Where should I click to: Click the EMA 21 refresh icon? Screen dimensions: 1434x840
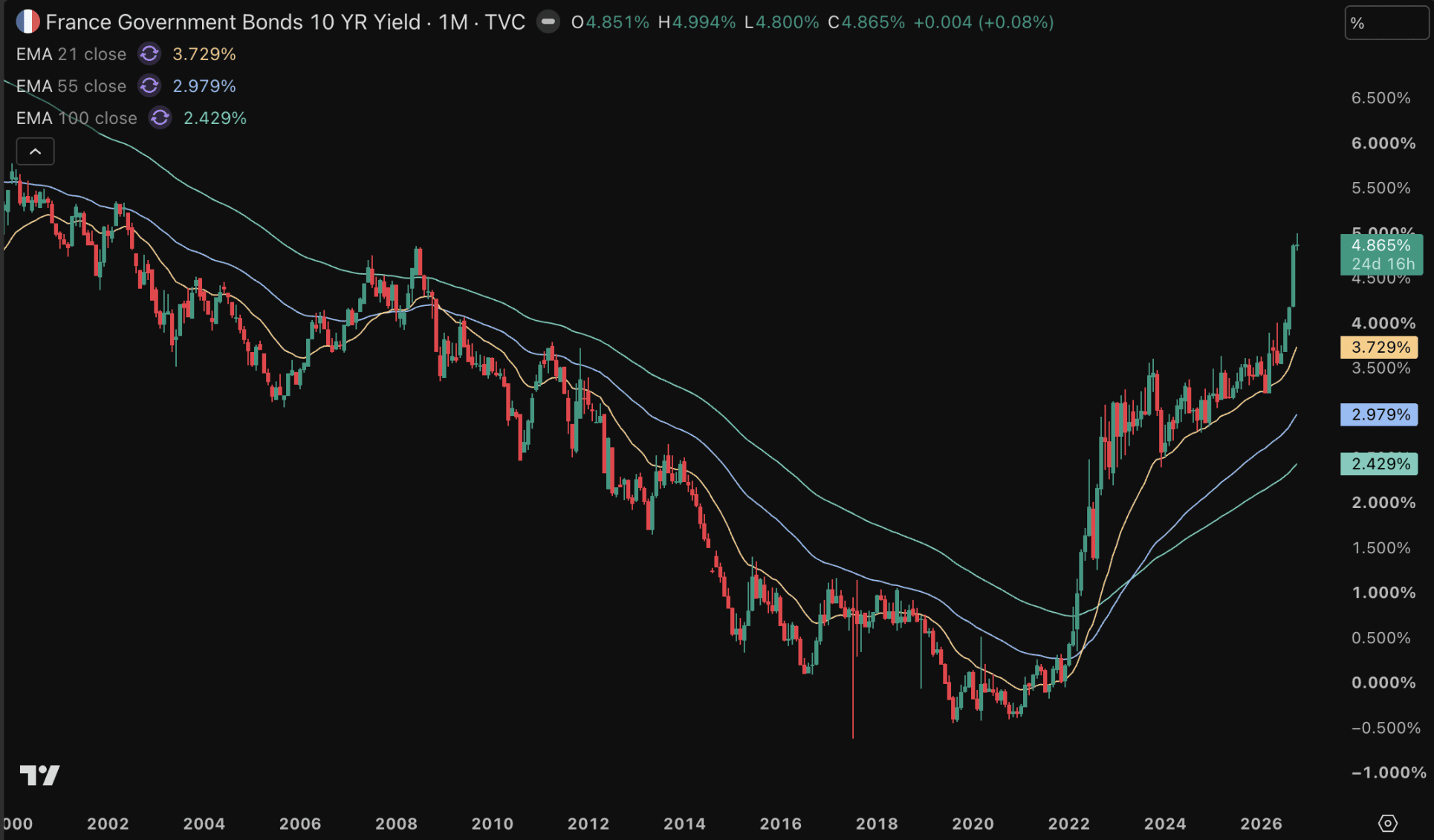[149, 54]
